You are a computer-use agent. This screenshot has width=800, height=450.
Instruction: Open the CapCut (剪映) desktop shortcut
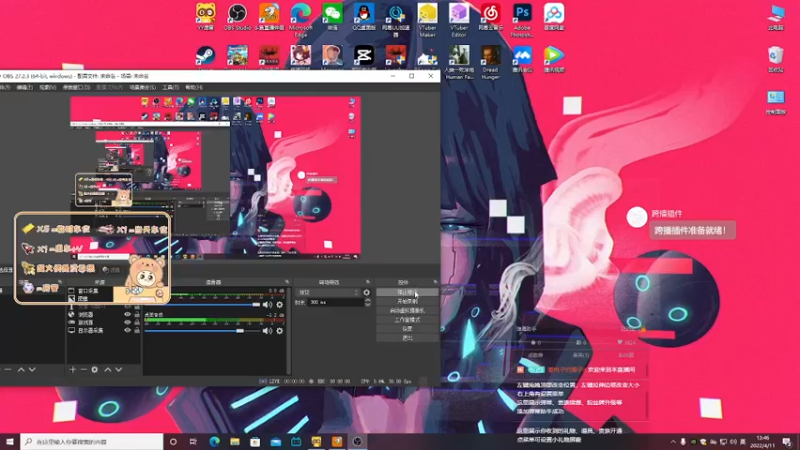click(364, 56)
